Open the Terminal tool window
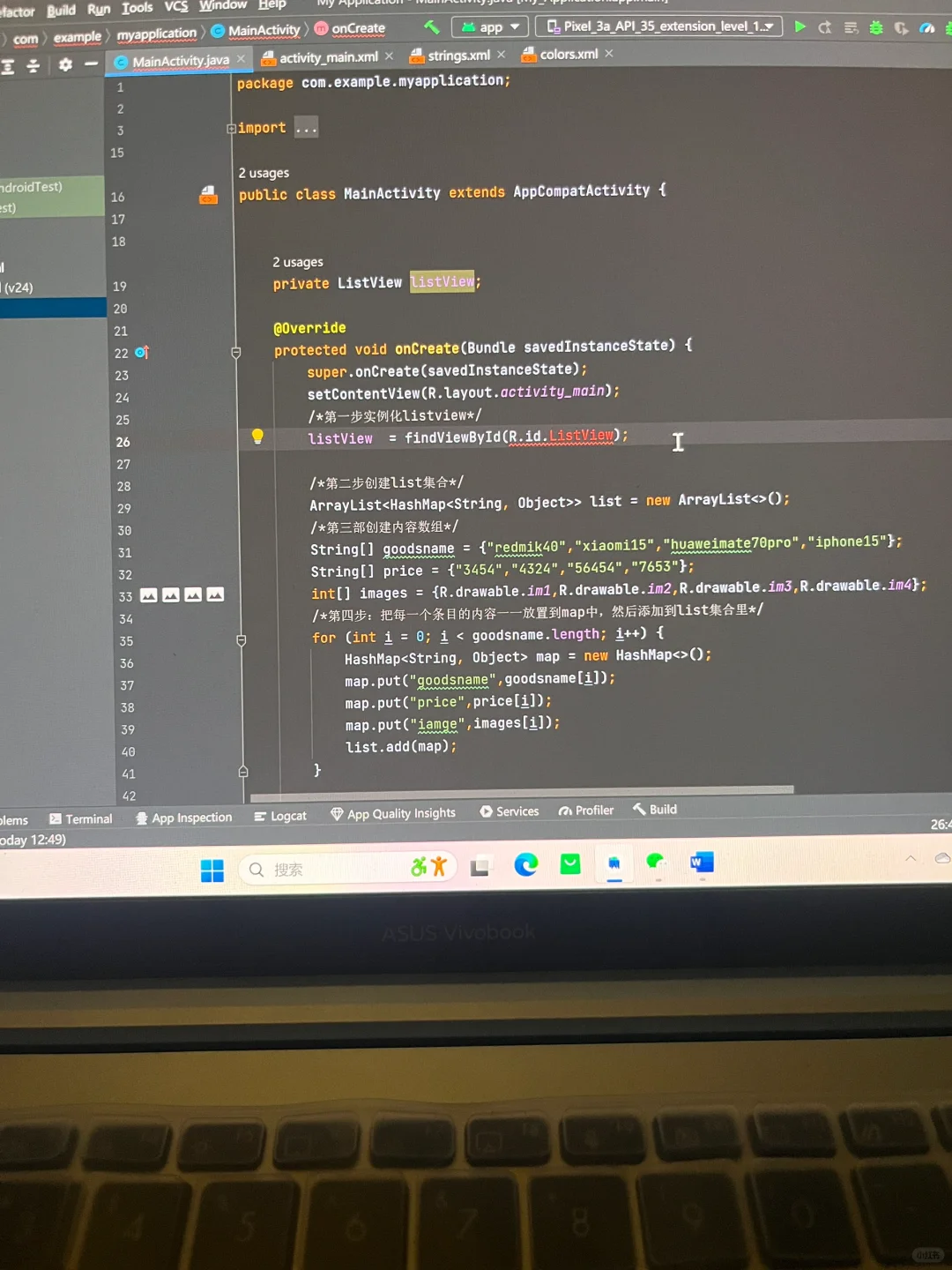Viewport: 952px width, 1270px height. (81, 819)
